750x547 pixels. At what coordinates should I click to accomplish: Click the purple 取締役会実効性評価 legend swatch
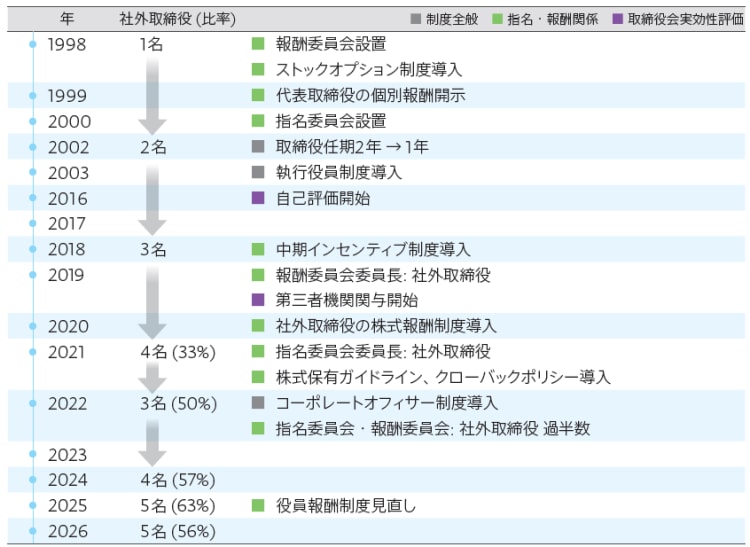(x=618, y=19)
